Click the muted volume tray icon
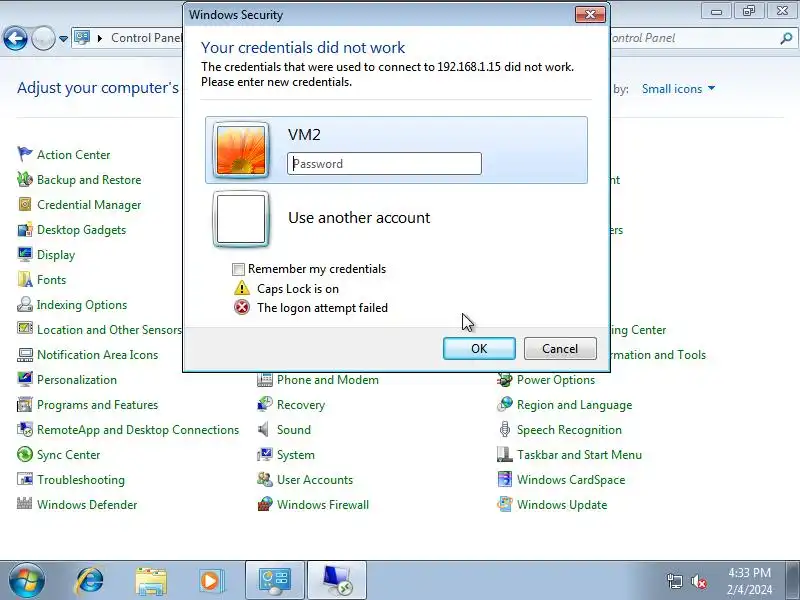800x600 pixels. point(698,581)
